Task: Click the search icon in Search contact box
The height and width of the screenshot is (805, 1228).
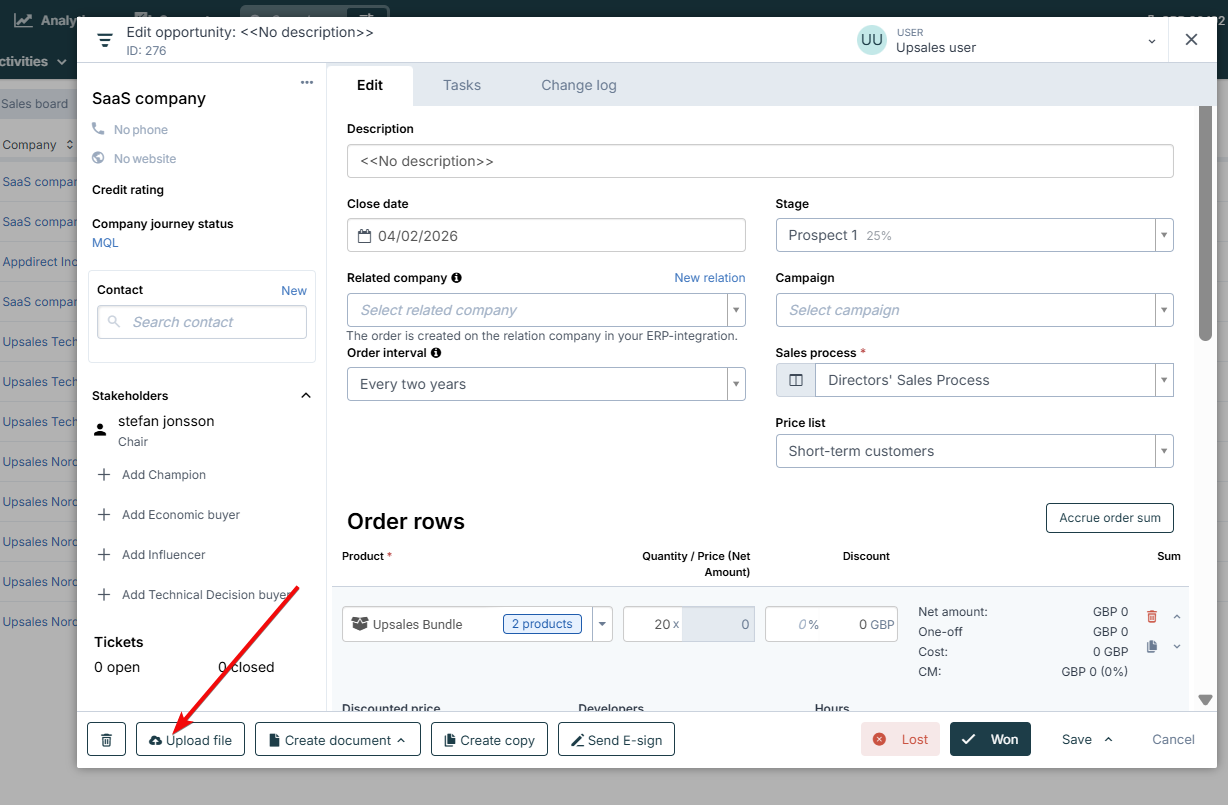Action: pos(115,322)
